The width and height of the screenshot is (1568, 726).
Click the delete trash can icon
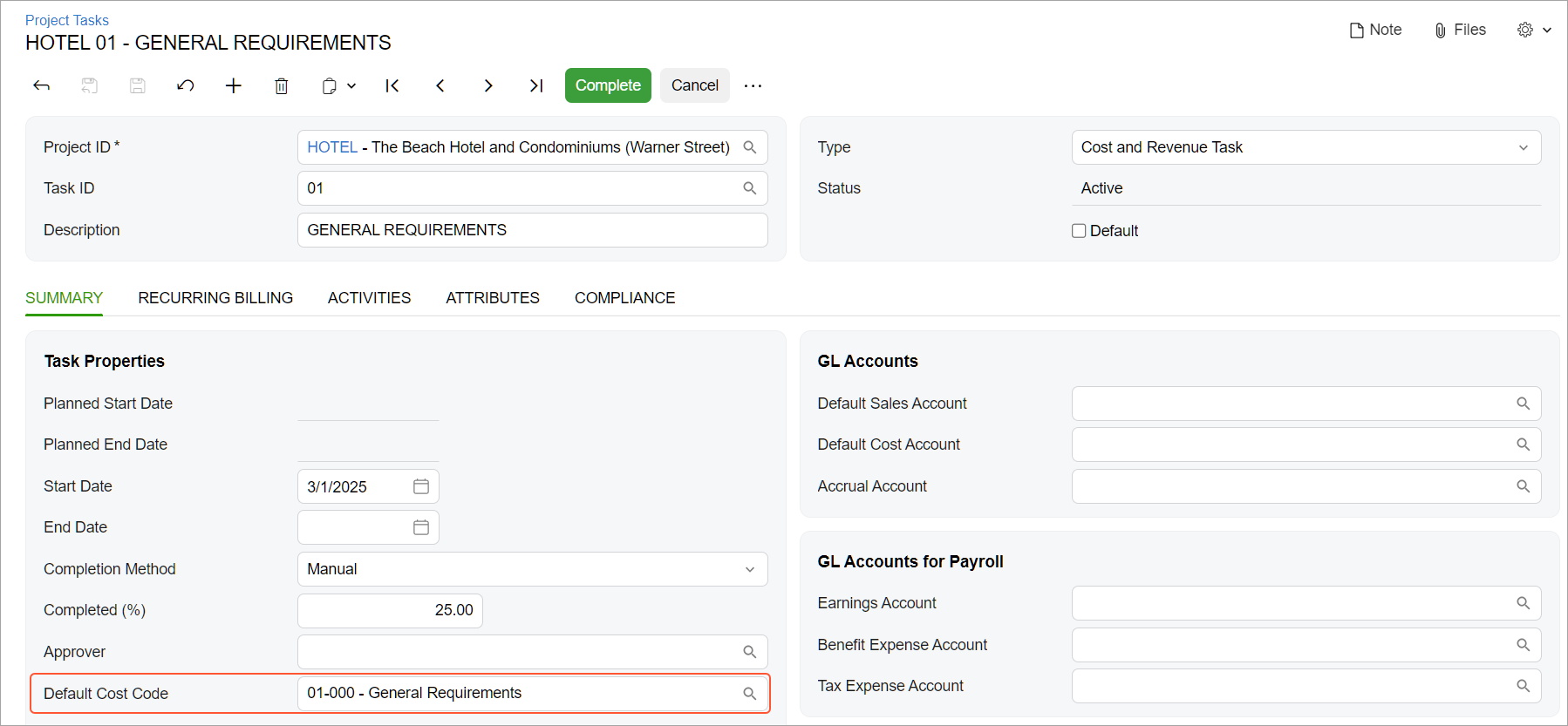[281, 85]
